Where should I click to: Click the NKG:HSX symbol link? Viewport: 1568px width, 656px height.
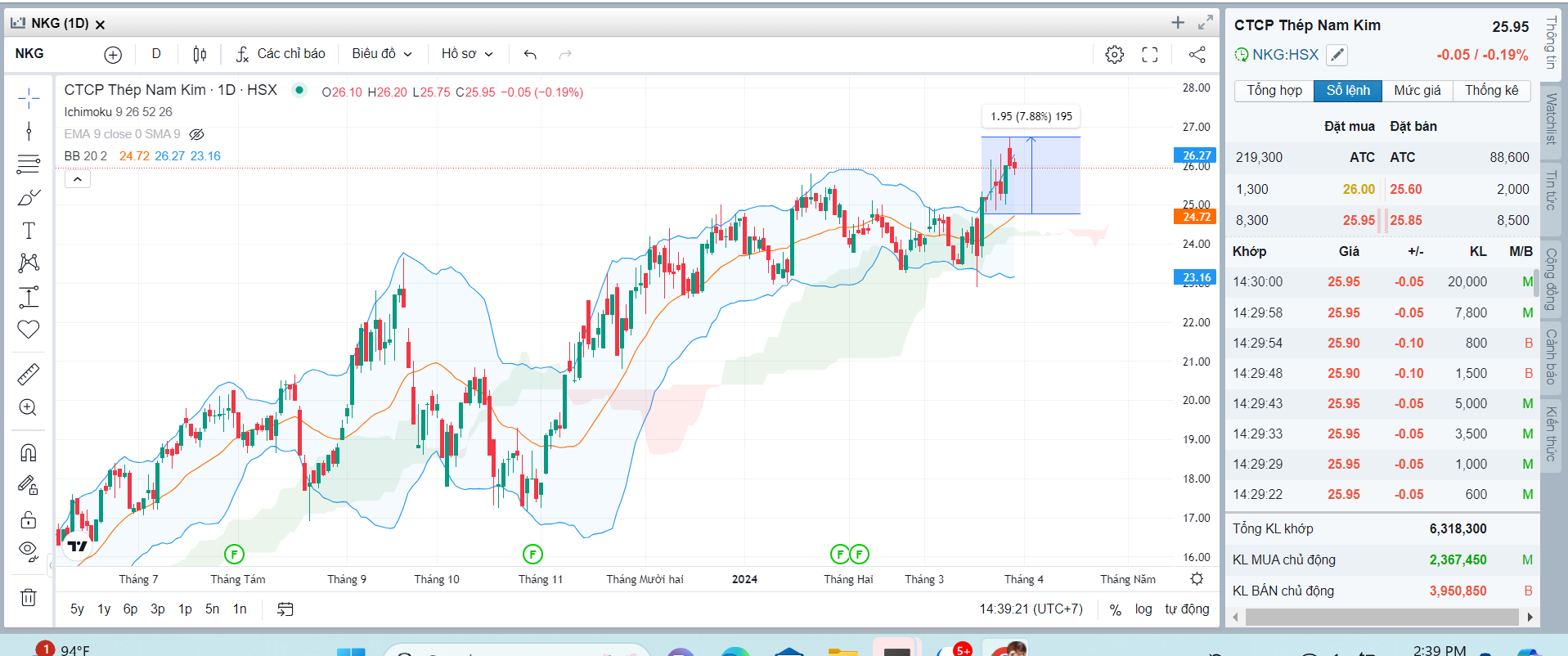coord(1285,55)
